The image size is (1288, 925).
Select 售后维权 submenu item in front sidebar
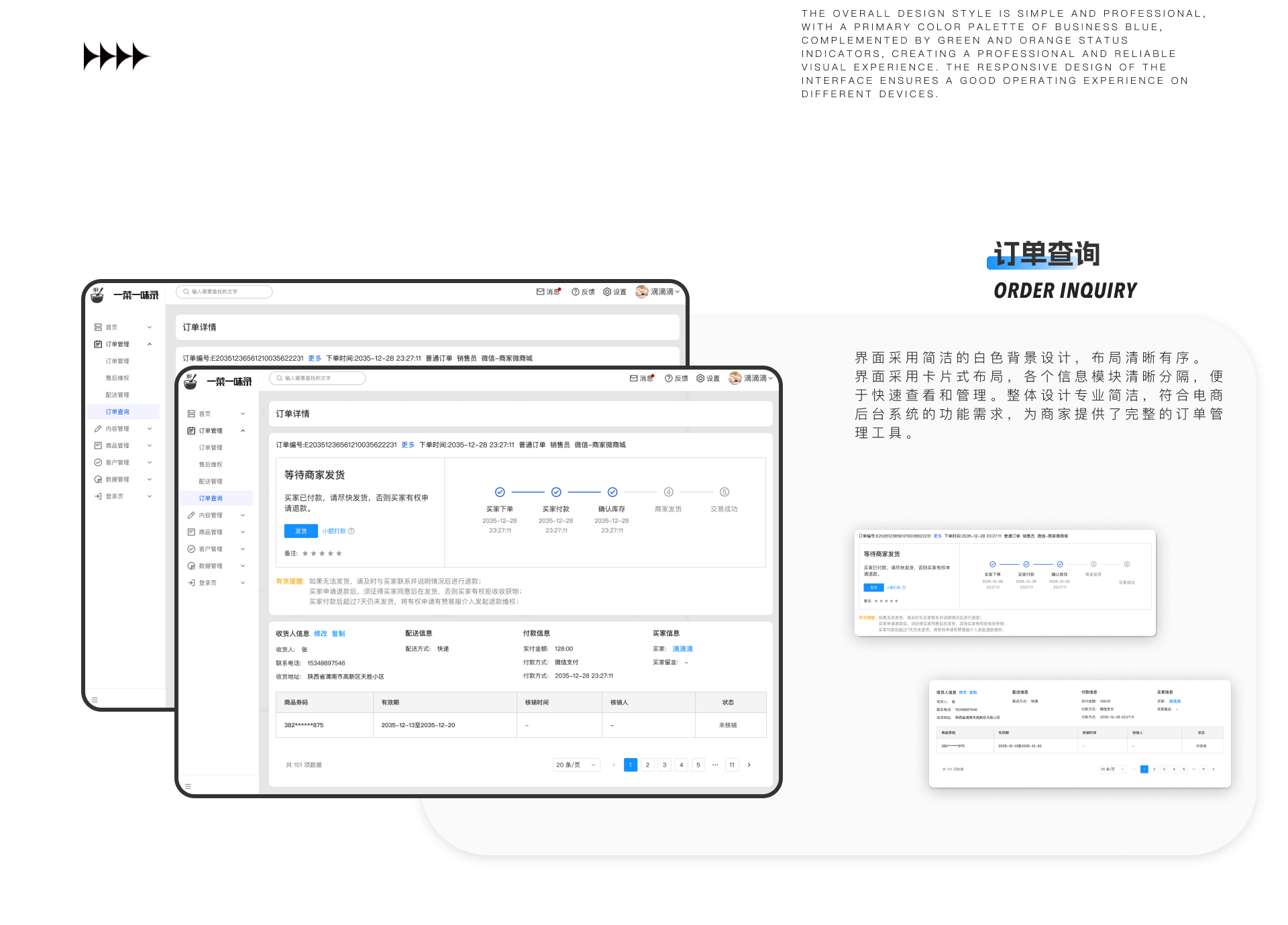[210, 464]
